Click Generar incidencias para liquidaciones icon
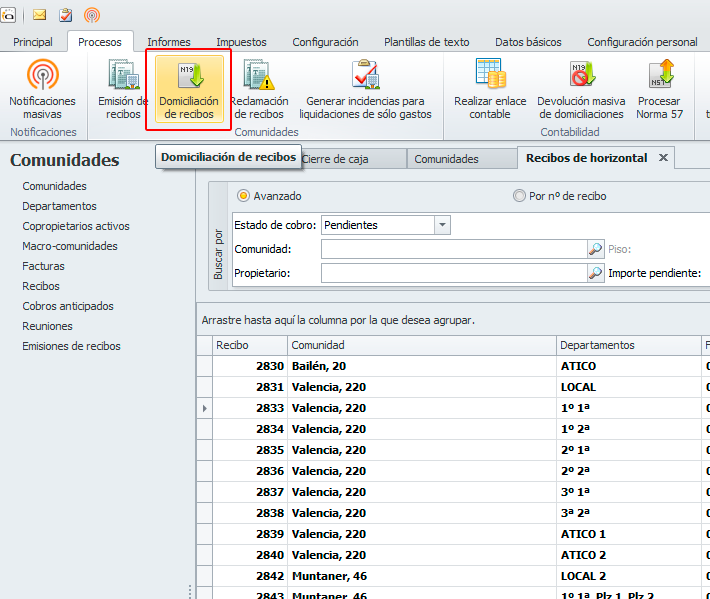Image resolution: width=710 pixels, height=599 pixels. [x=365, y=77]
